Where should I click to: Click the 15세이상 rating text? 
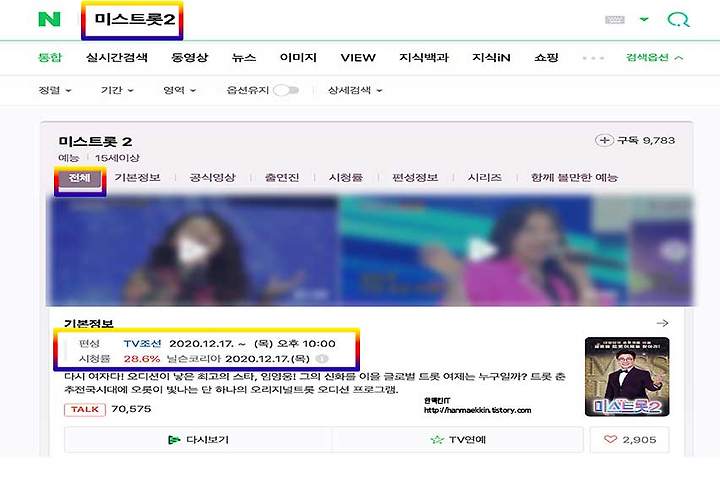[117, 158]
